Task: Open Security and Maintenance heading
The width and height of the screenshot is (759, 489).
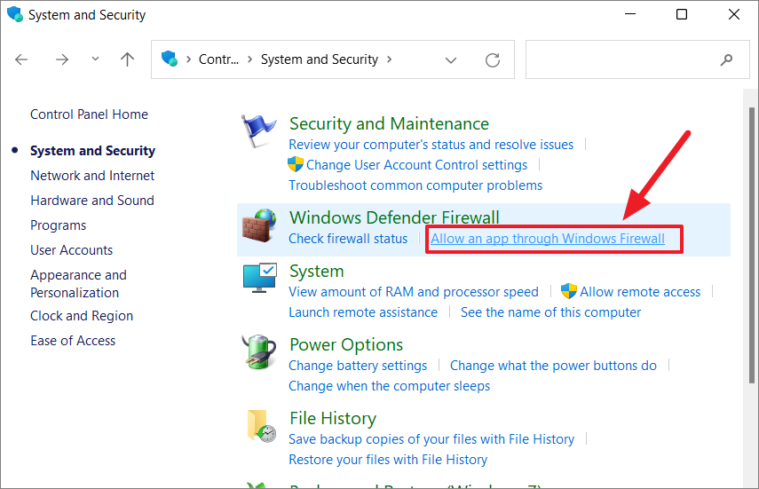Action: coord(389,123)
